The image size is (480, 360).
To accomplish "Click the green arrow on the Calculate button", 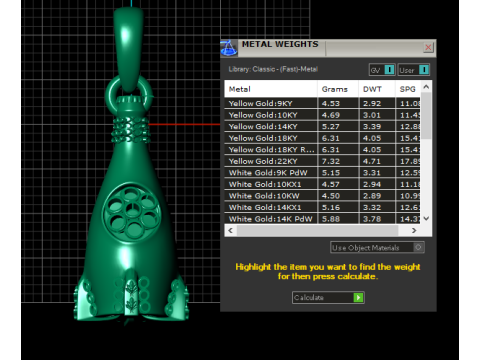I will (358, 297).
